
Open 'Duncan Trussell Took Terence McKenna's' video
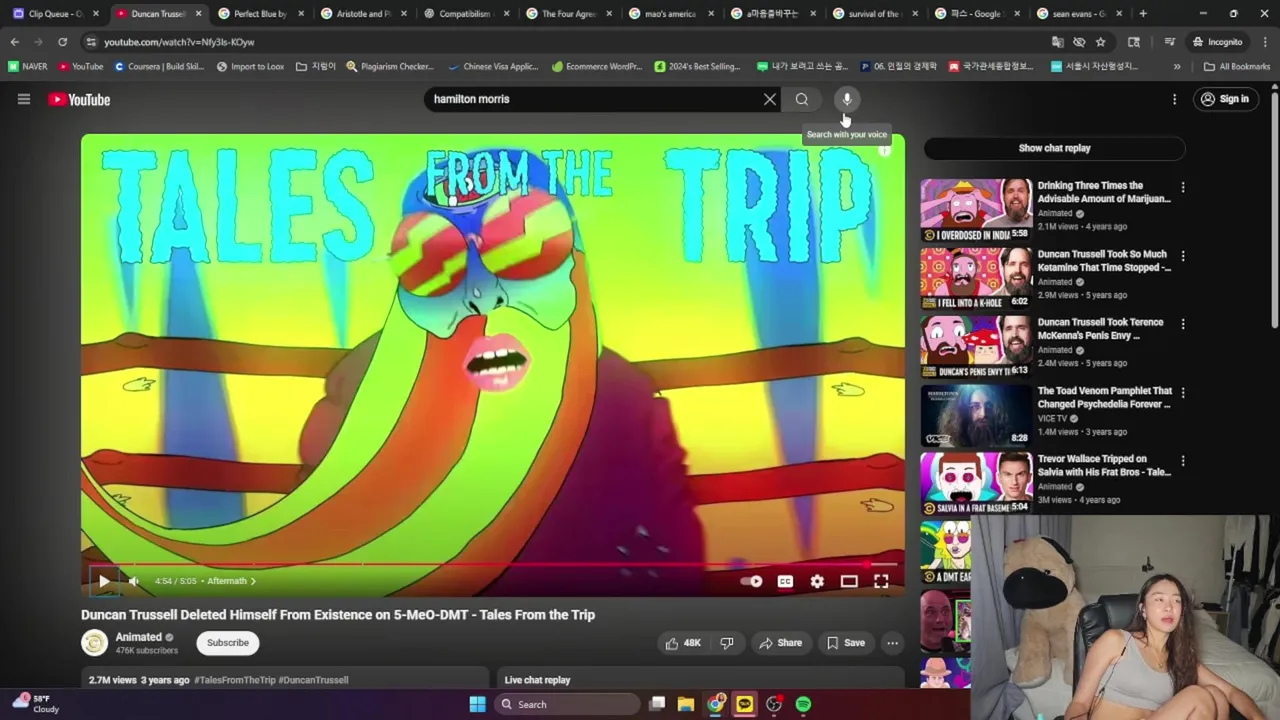click(x=1101, y=329)
